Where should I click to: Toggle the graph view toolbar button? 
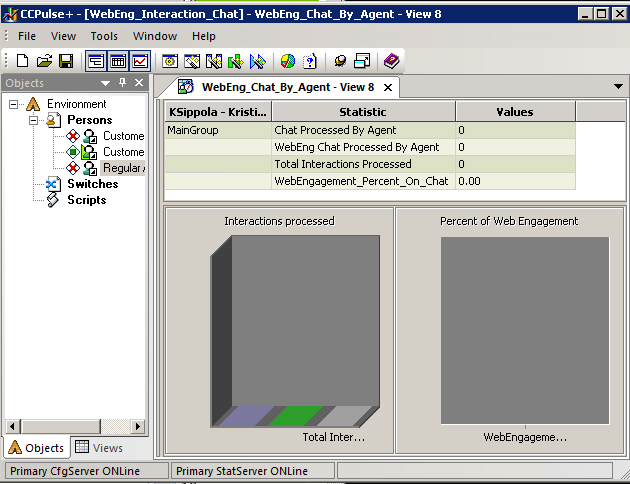(140, 62)
